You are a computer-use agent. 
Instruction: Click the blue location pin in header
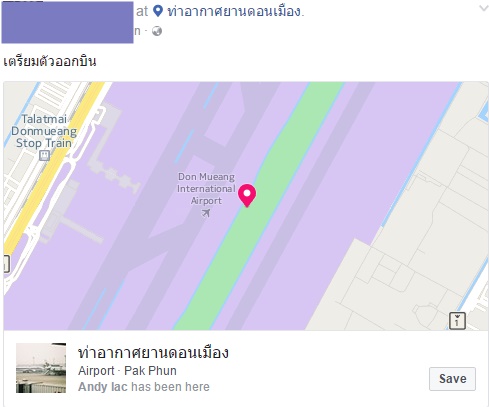click(158, 11)
